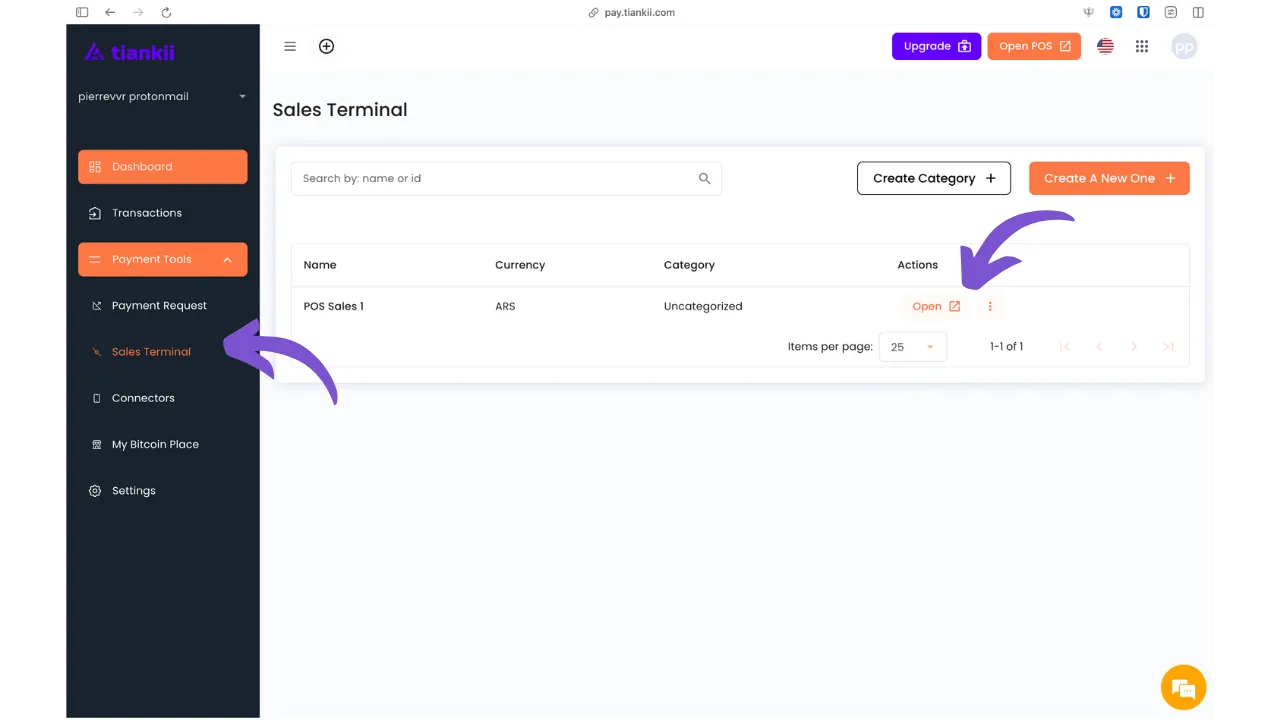
Task: Open the items per page dropdown
Action: [x=911, y=346]
